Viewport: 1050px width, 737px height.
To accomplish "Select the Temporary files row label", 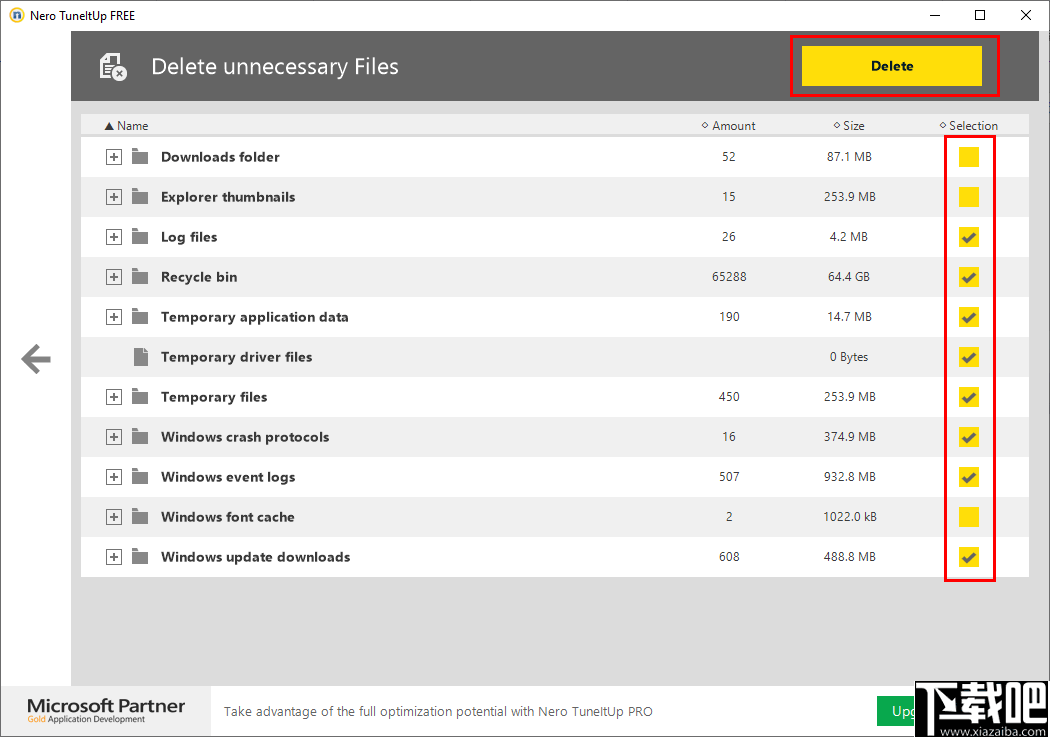I will 214,397.
